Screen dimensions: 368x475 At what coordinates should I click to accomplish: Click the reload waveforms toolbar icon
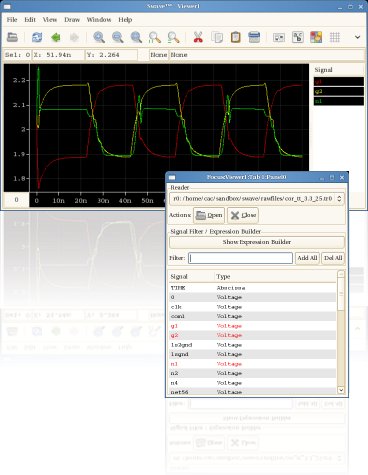pos(37,37)
